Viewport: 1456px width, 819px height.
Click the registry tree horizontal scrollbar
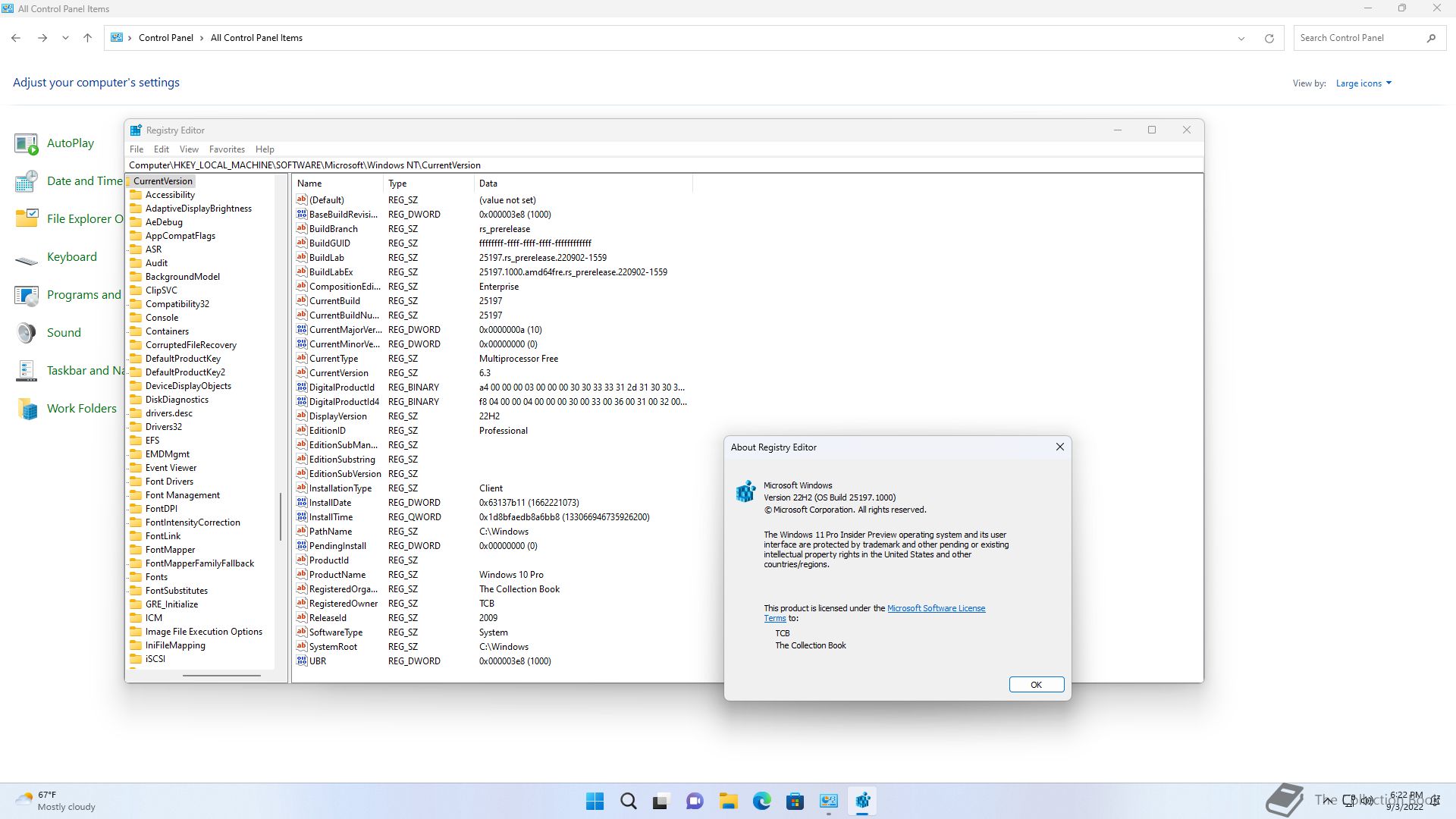221,675
